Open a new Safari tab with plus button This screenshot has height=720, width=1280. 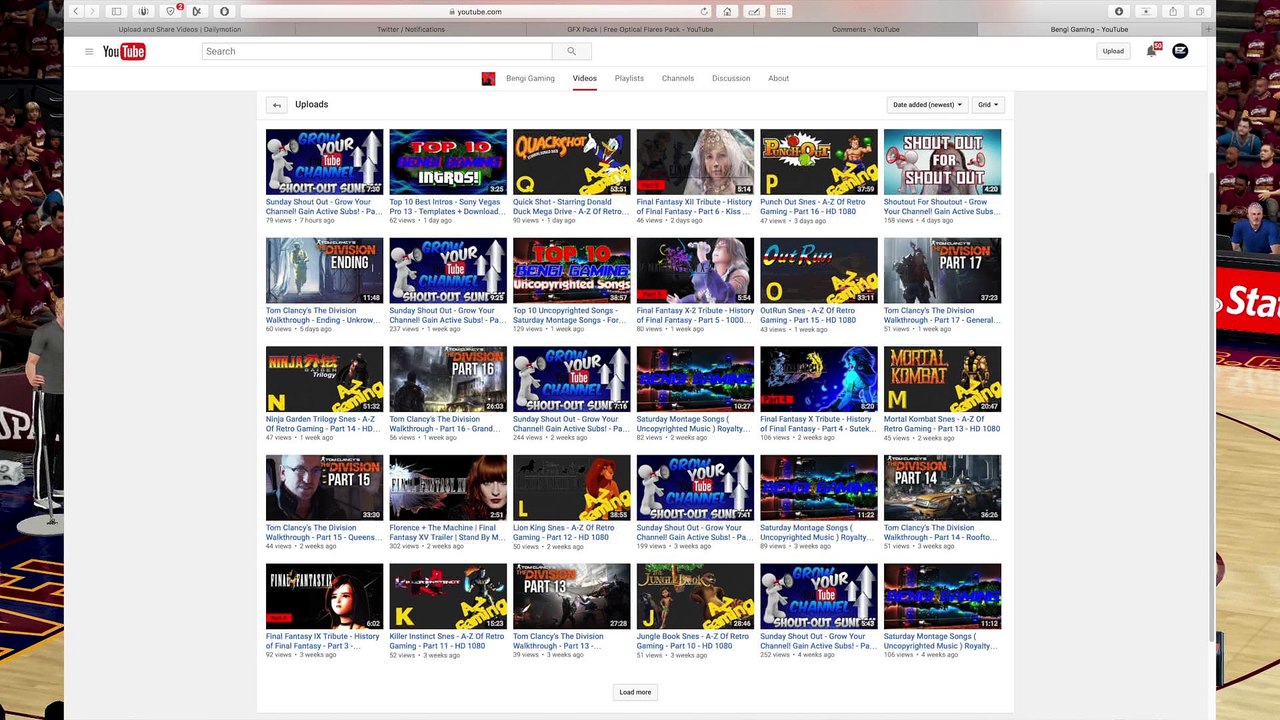pyautogui.click(x=1208, y=29)
